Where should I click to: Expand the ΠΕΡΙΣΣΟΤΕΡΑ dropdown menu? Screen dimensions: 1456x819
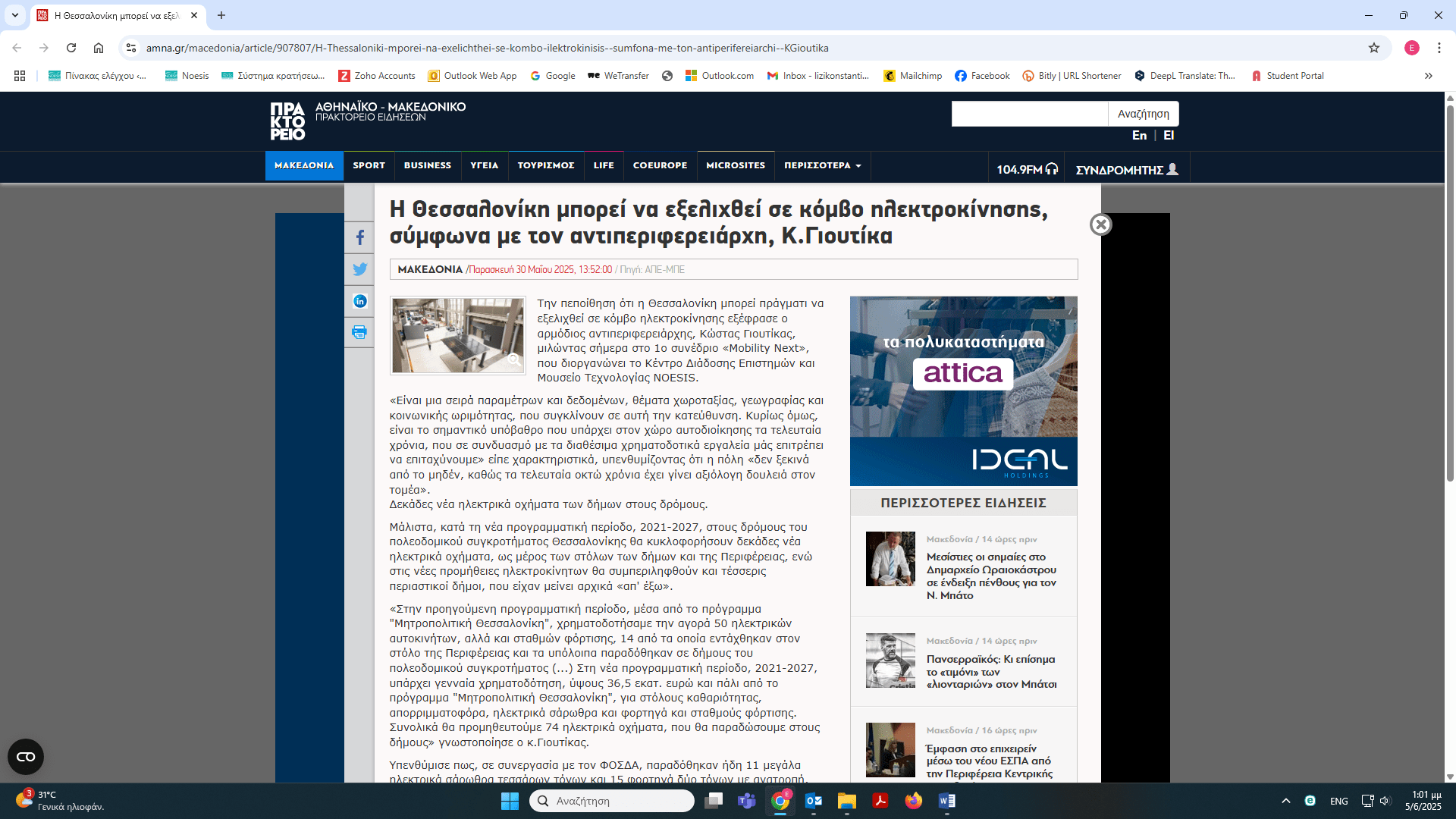click(x=822, y=165)
